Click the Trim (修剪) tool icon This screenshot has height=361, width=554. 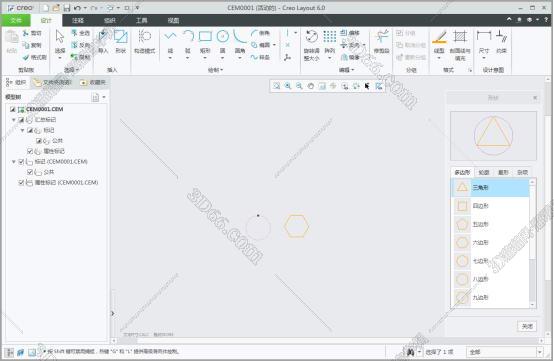coord(382,37)
